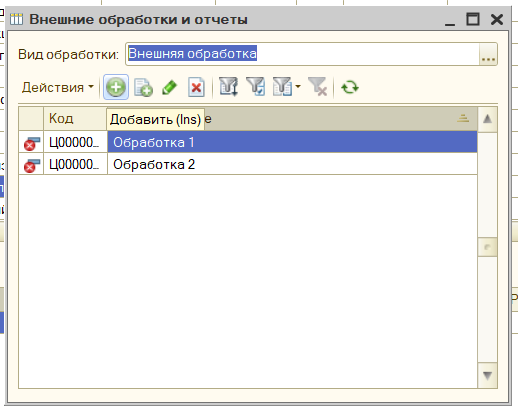Maximize the Внешние обработки и отчеты window
This screenshot has width=518, height=413.
(x=473, y=19)
